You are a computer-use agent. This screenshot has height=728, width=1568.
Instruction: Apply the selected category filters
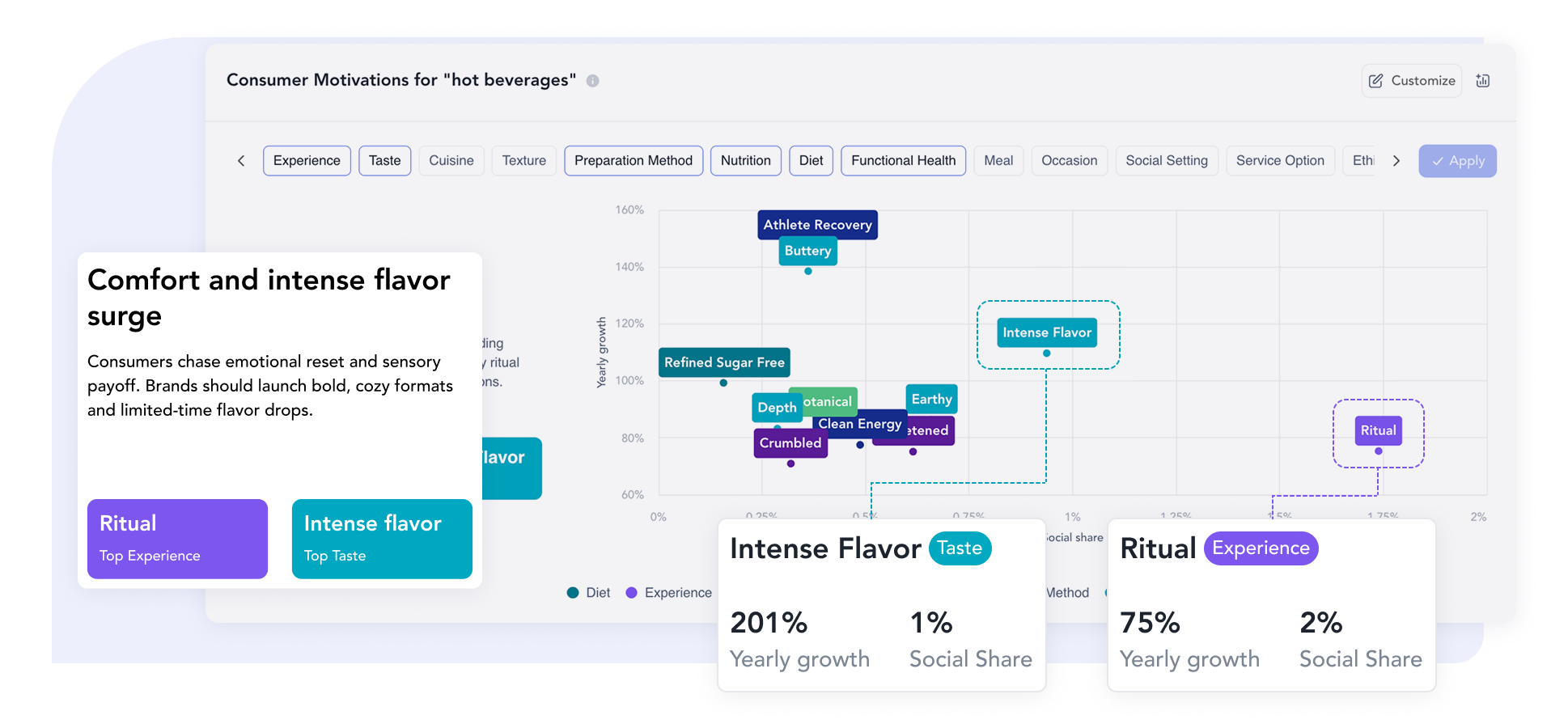click(1457, 161)
